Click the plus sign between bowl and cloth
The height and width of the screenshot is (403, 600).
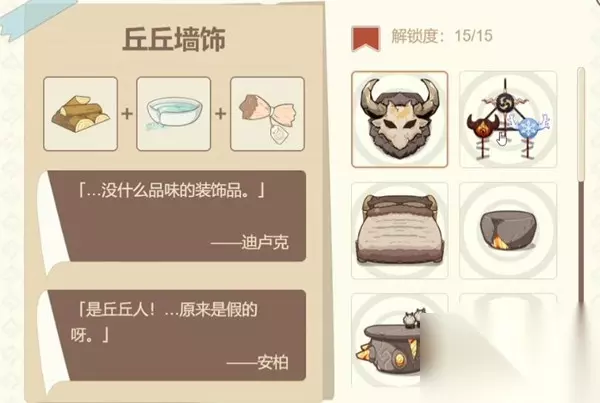click(220, 114)
